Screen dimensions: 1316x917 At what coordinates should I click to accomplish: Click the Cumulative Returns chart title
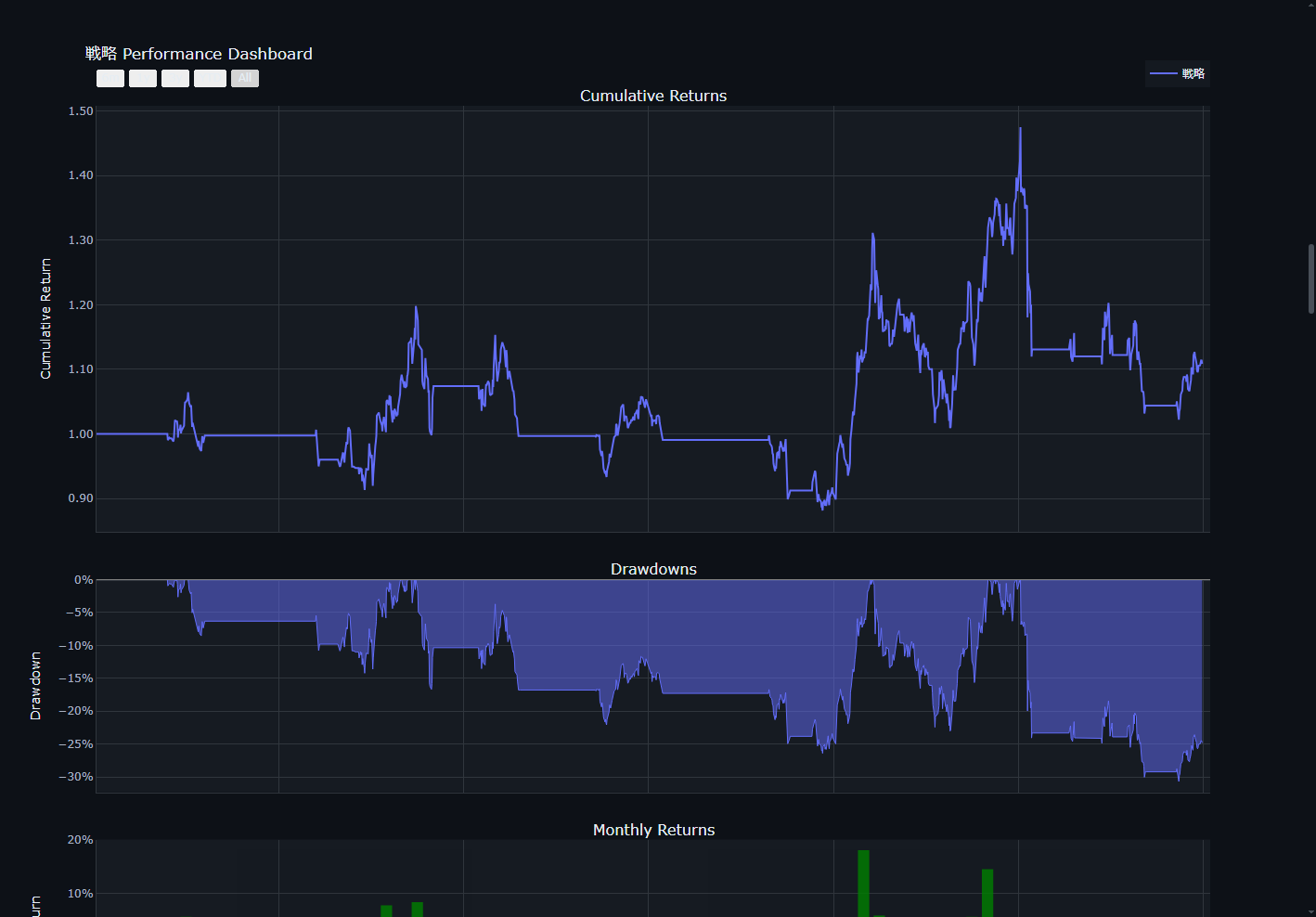[653, 96]
